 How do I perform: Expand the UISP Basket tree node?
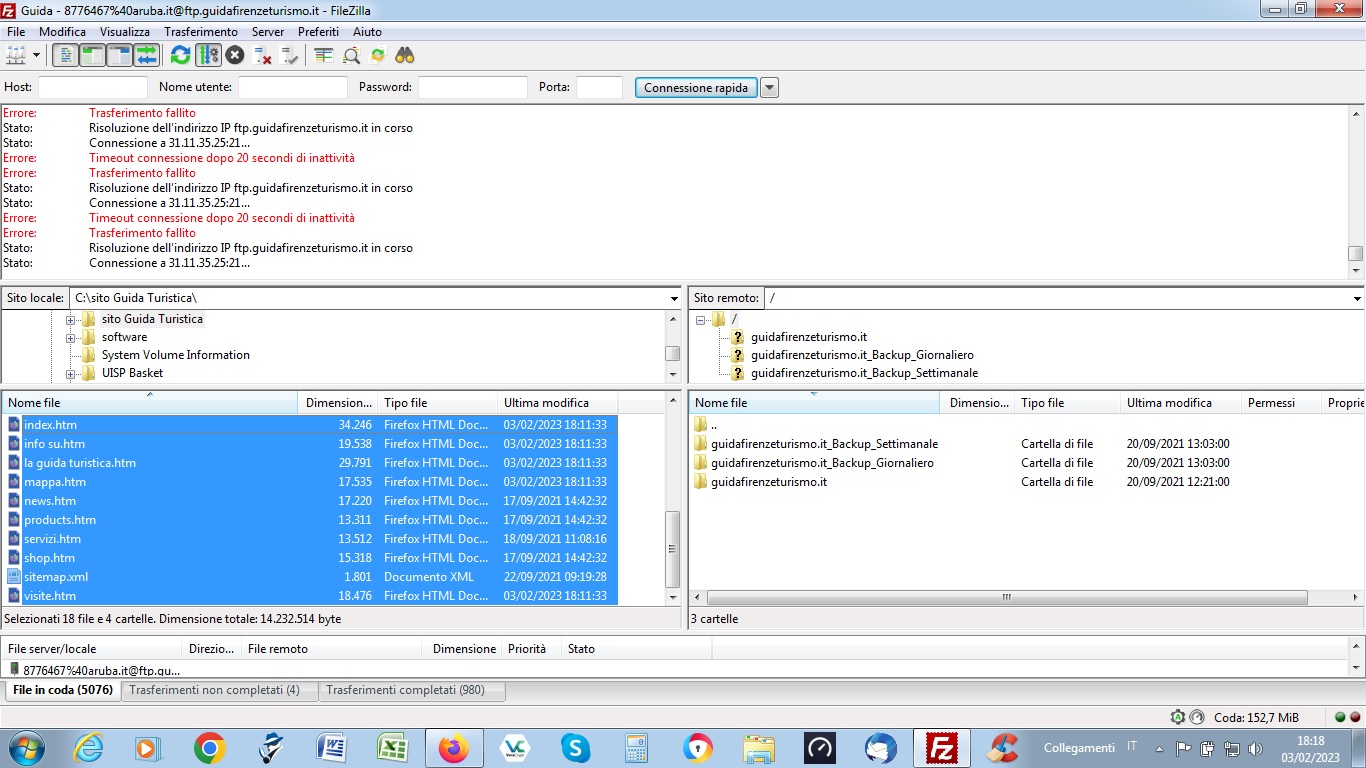tap(71, 374)
